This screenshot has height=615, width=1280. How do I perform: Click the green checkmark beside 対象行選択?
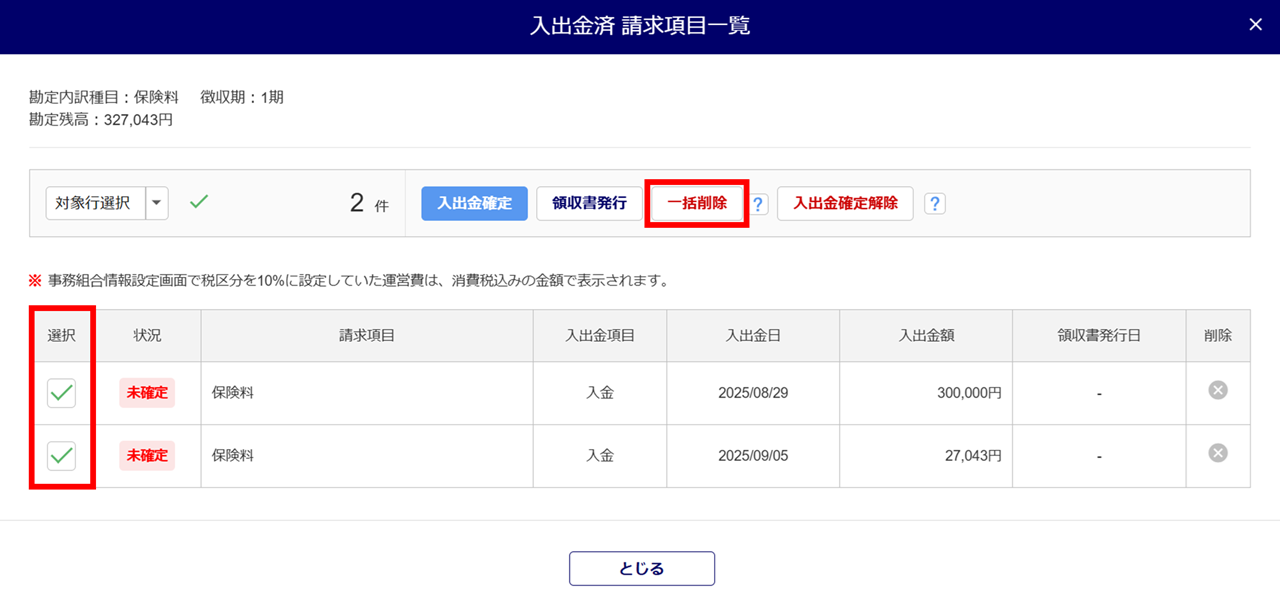199,202
